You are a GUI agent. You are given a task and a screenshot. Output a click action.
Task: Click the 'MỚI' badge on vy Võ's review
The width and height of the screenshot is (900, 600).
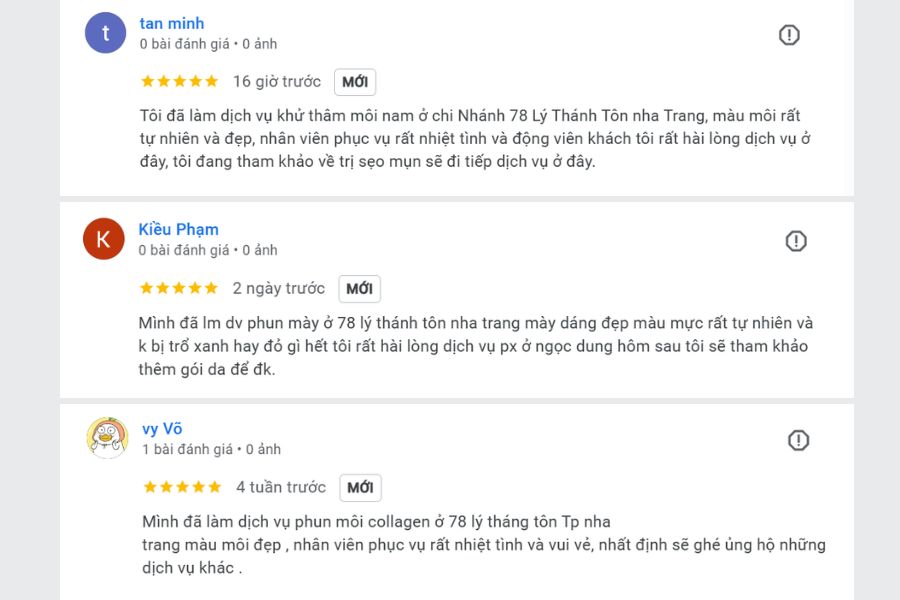pos(359,487)
